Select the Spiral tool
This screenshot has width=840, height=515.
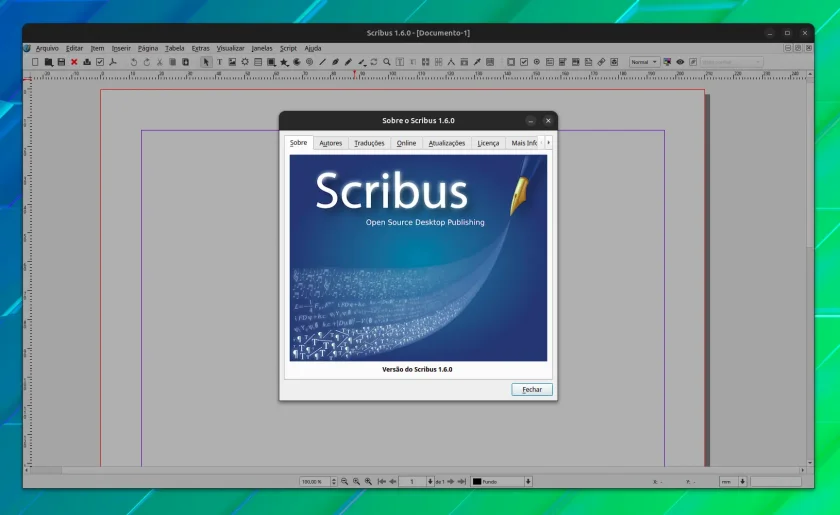(x=309, y=62)
